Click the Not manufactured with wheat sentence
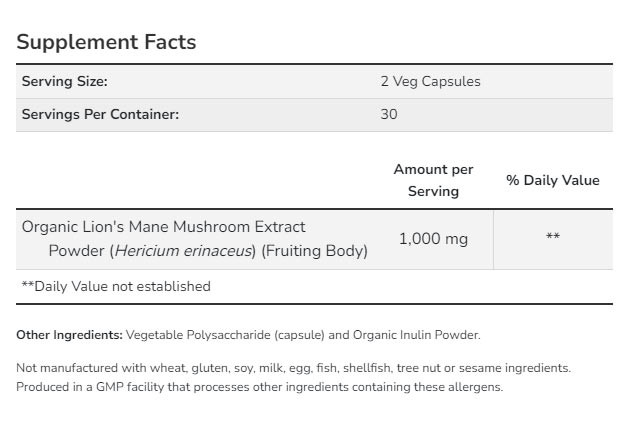This screenshot has width=629, height=434. pyautogui.click(x=150, y=368)
